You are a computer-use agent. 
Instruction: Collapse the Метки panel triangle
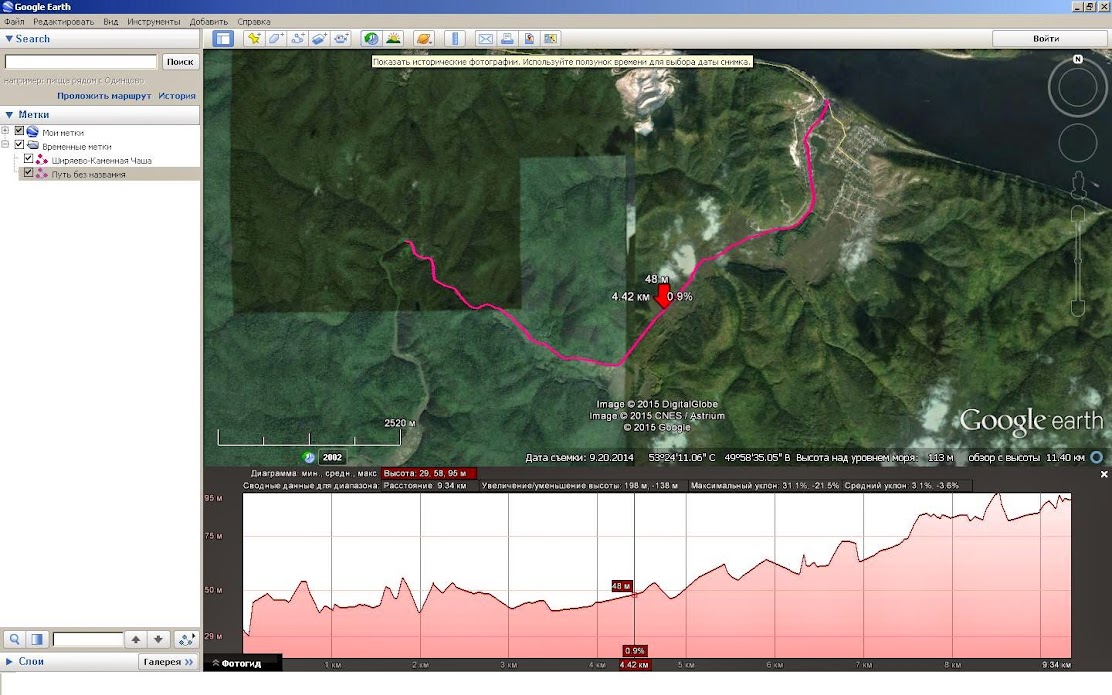(x=9, y=114)
